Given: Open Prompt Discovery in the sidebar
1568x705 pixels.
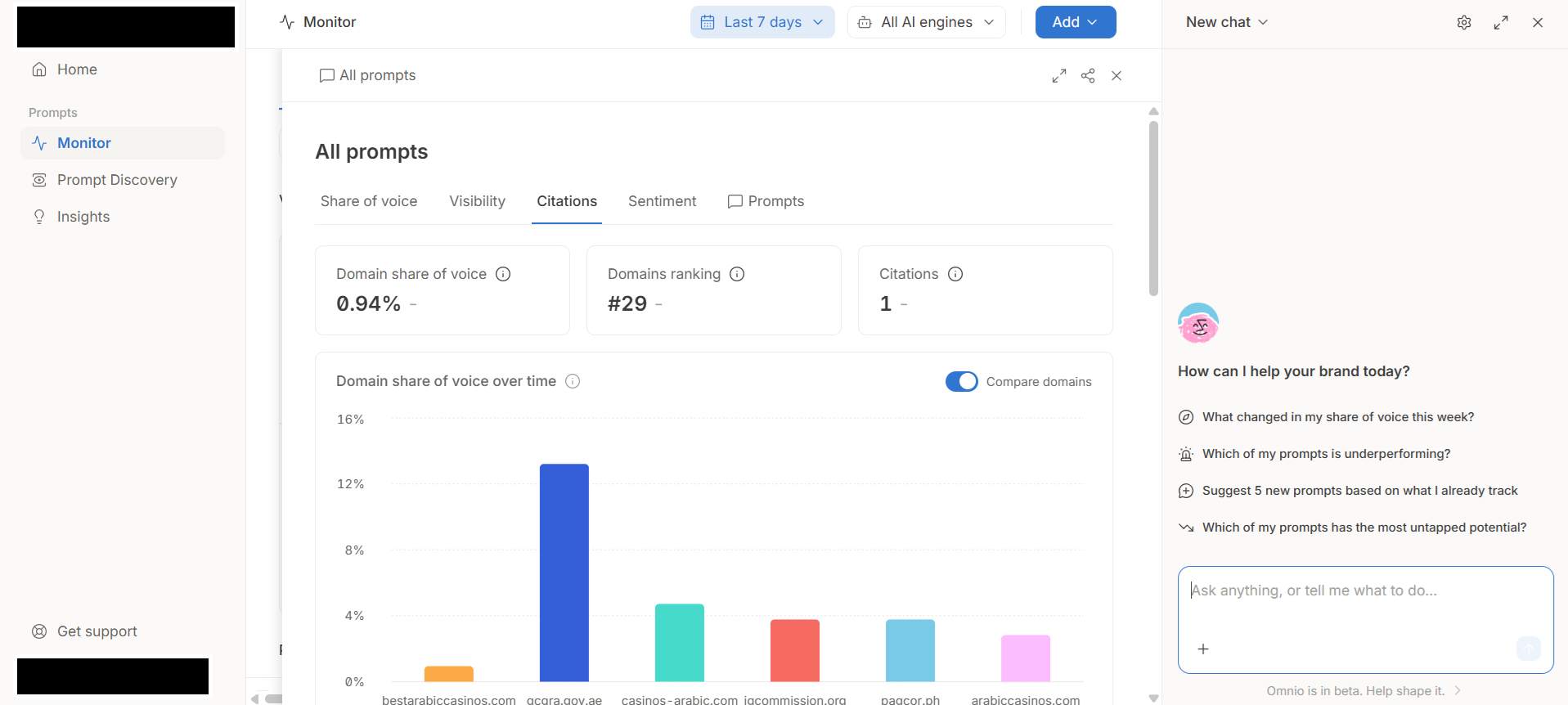Looking at the screenshot, I should point(123,180).
